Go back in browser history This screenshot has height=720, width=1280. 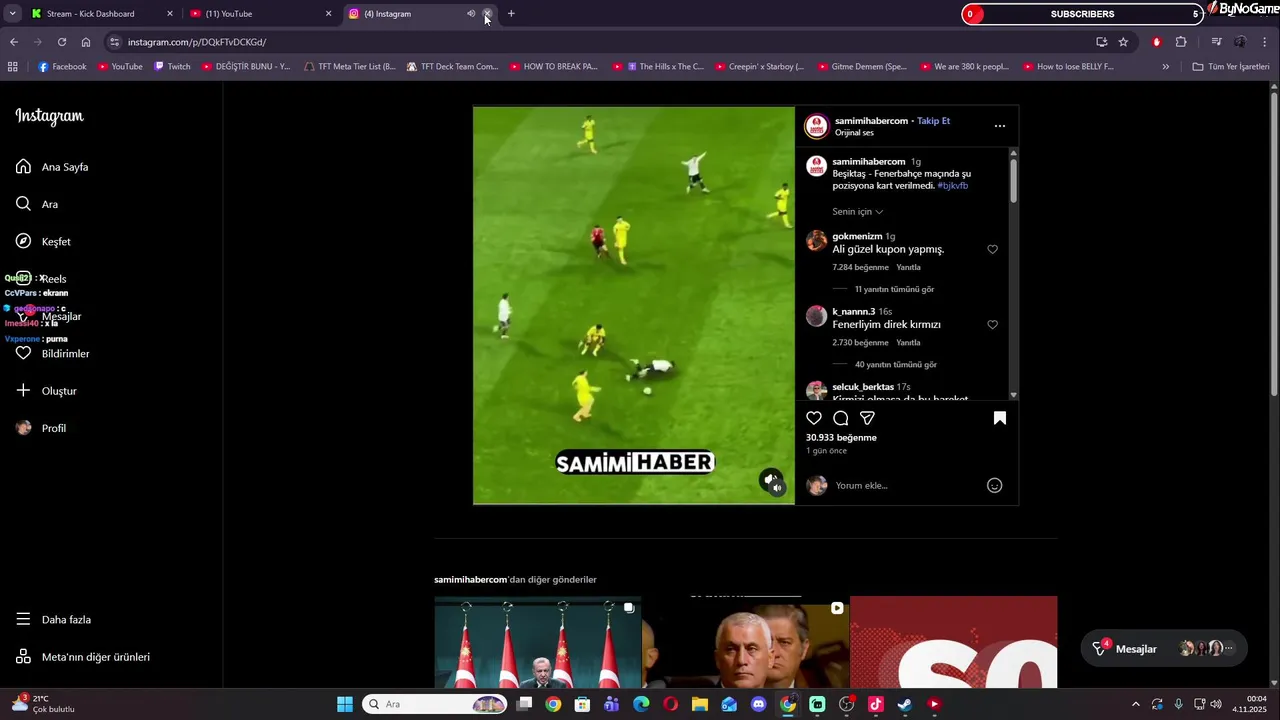click(x=14, y=42)
